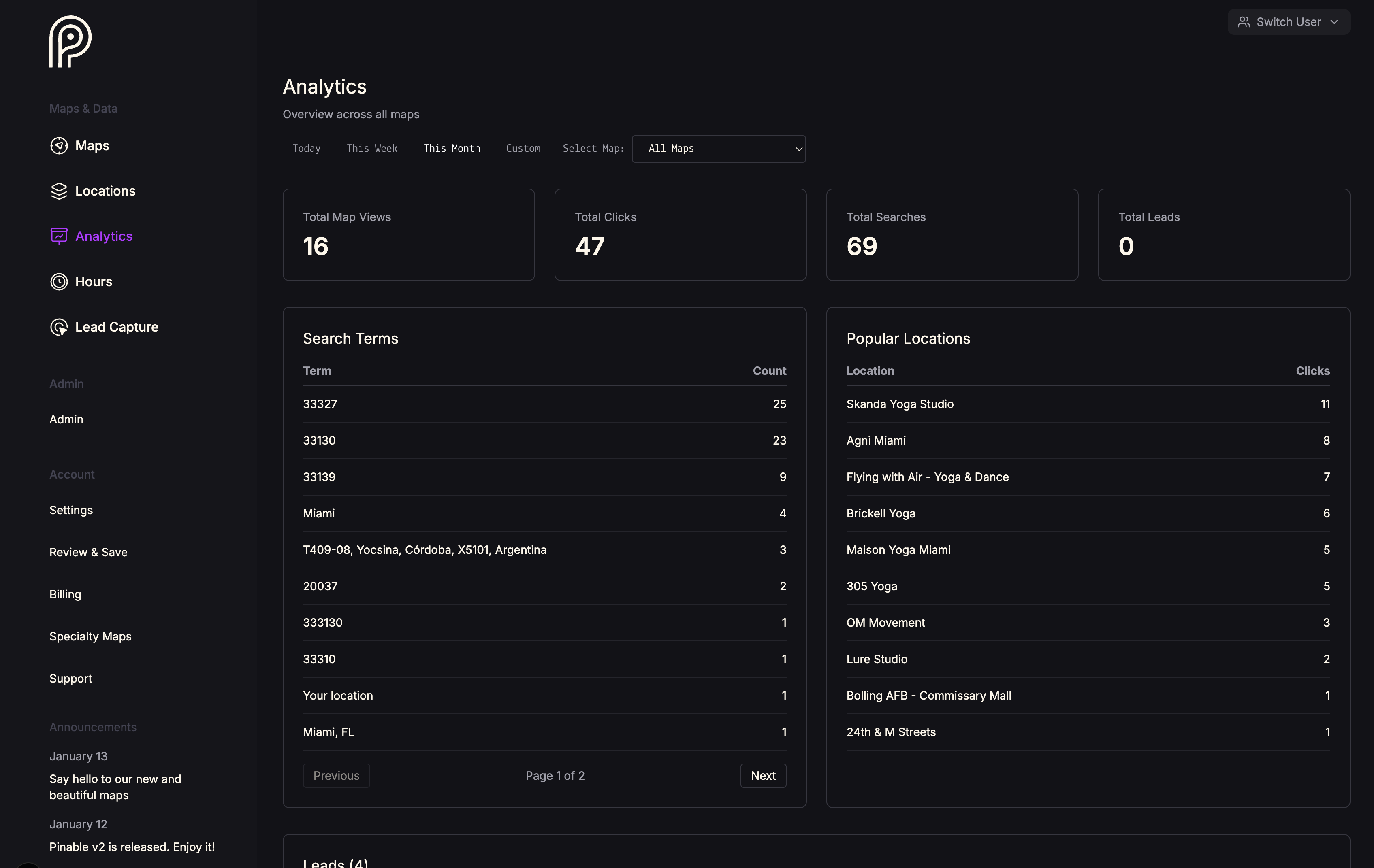
Task: Select the This Week filter
Action: [371, 148]
